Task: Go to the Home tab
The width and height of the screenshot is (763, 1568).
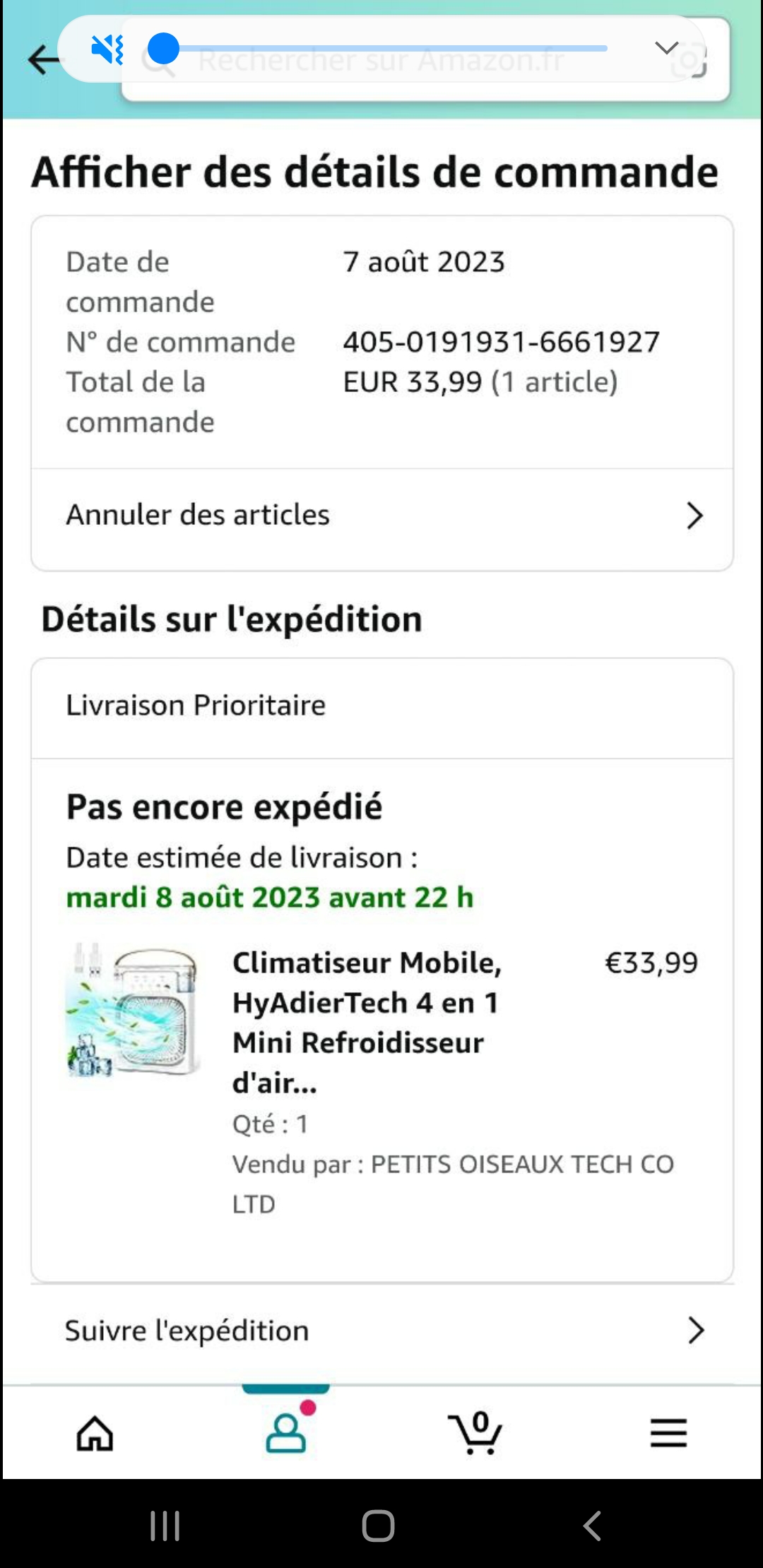Action: (95, 1434)
